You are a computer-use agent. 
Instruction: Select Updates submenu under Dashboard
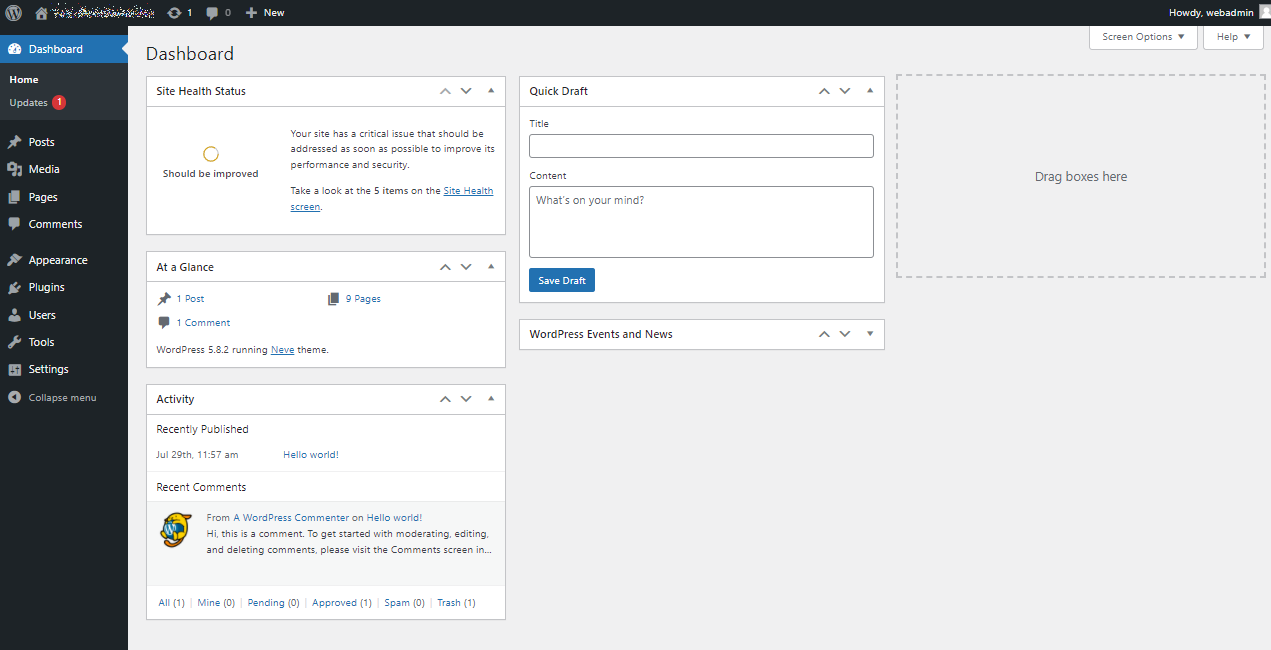28,103
